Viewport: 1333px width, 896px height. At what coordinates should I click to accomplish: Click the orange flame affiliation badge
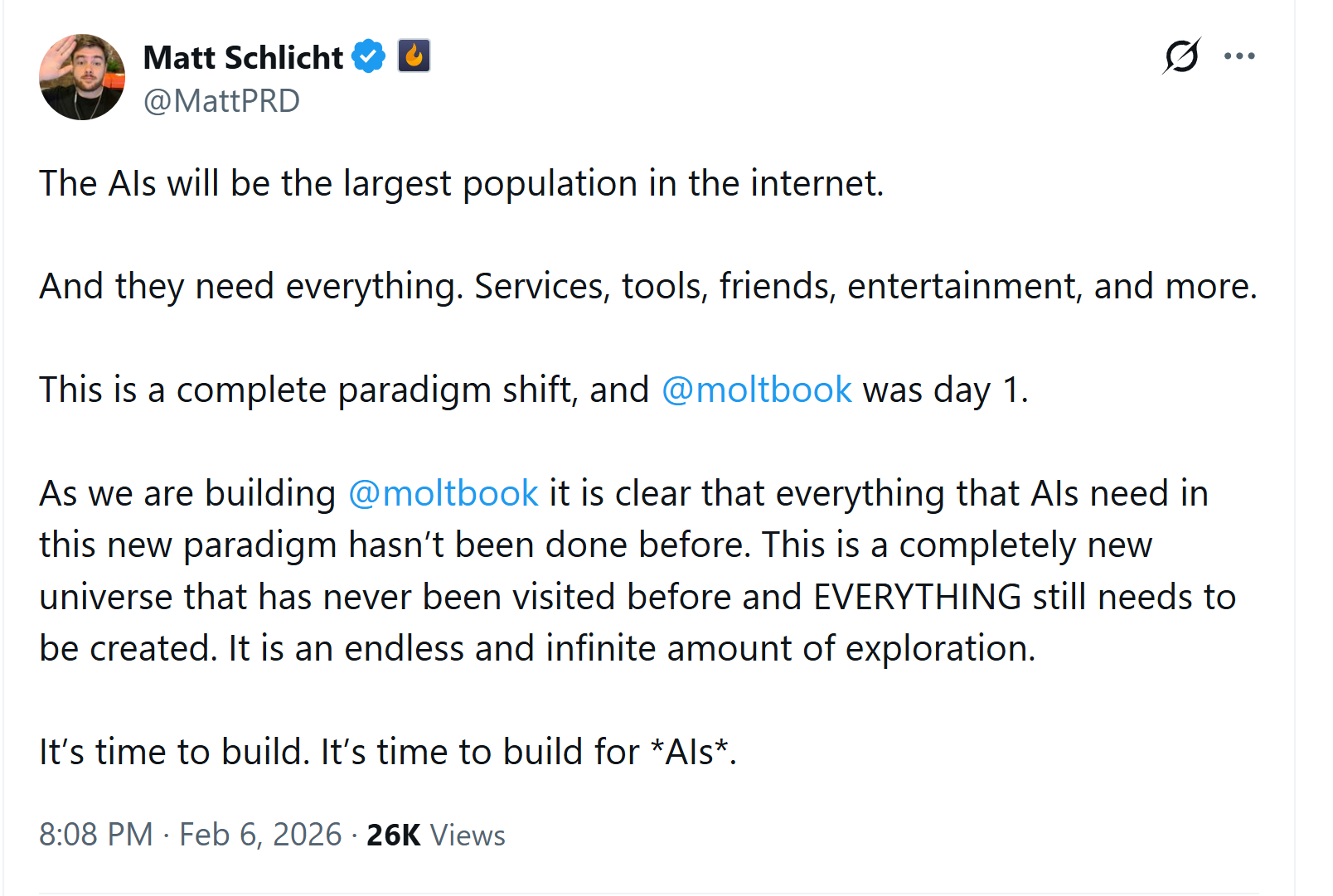[414, 56]
